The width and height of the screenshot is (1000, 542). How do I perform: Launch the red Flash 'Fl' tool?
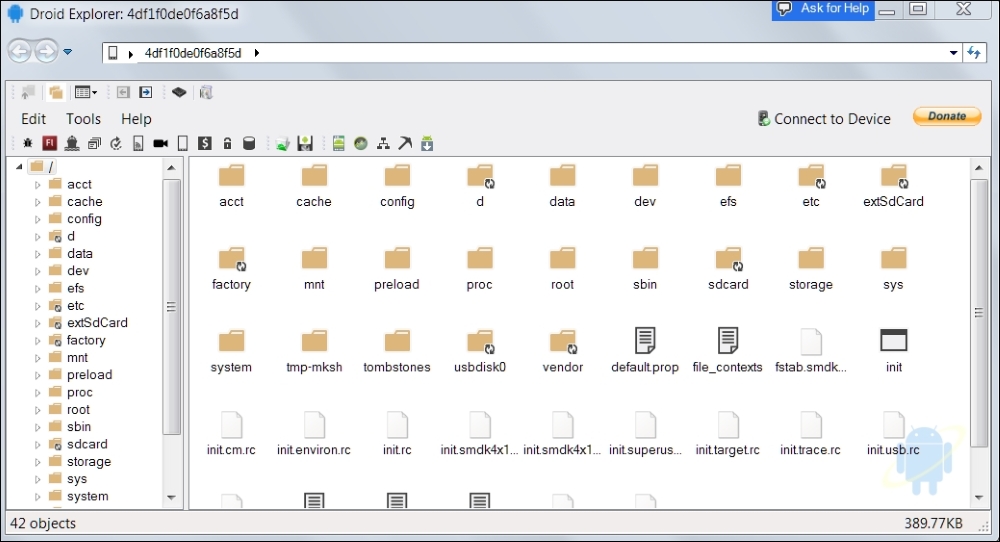[50, 143]
